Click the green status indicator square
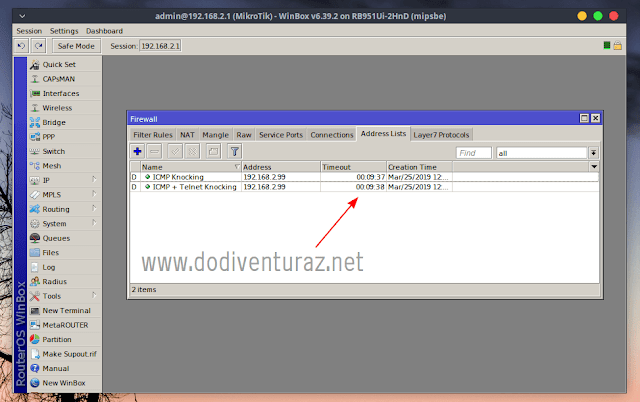The image size is (640, 402). 607,45
